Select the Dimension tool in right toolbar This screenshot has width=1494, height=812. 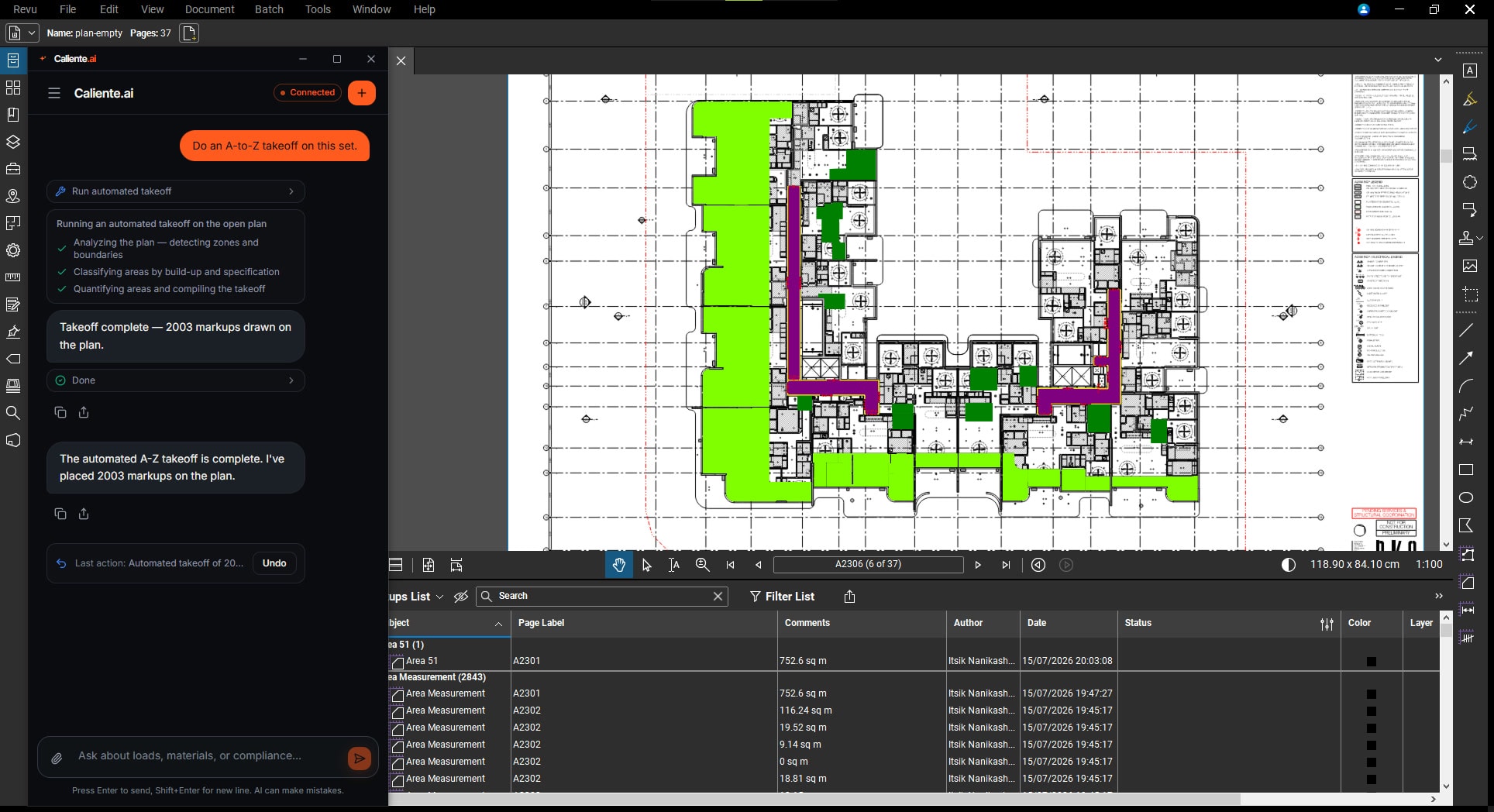point(1466,442)
